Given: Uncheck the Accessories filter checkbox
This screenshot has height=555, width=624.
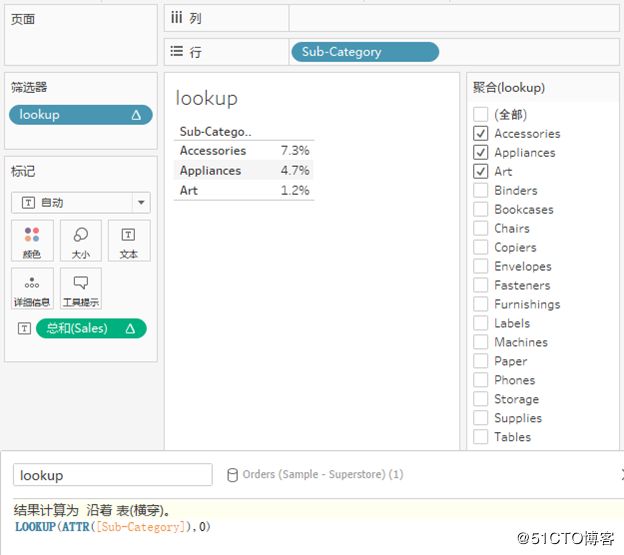Looking at the screenshot, I should coord(480,133).
